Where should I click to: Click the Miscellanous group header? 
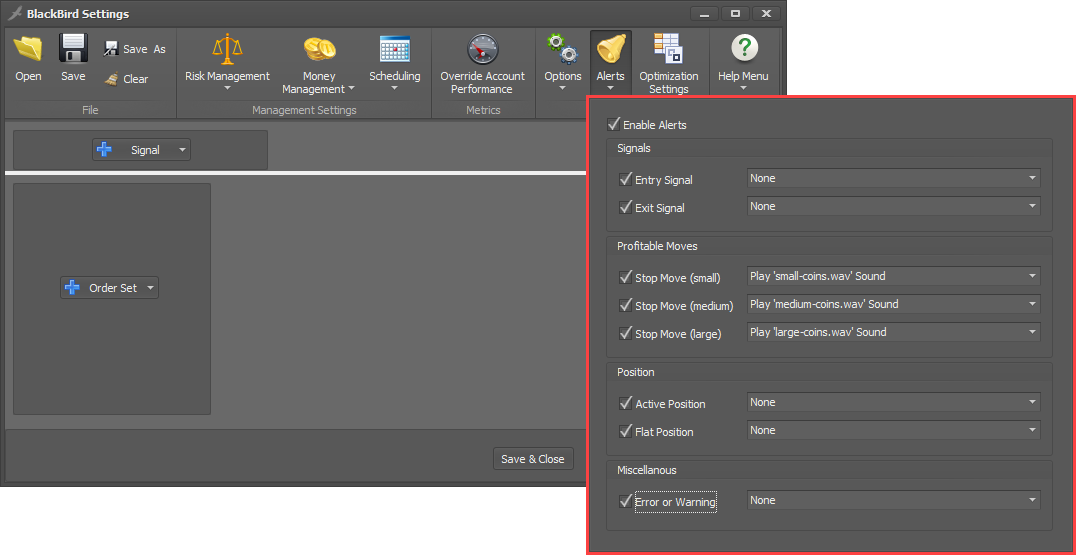pos(646,471)
